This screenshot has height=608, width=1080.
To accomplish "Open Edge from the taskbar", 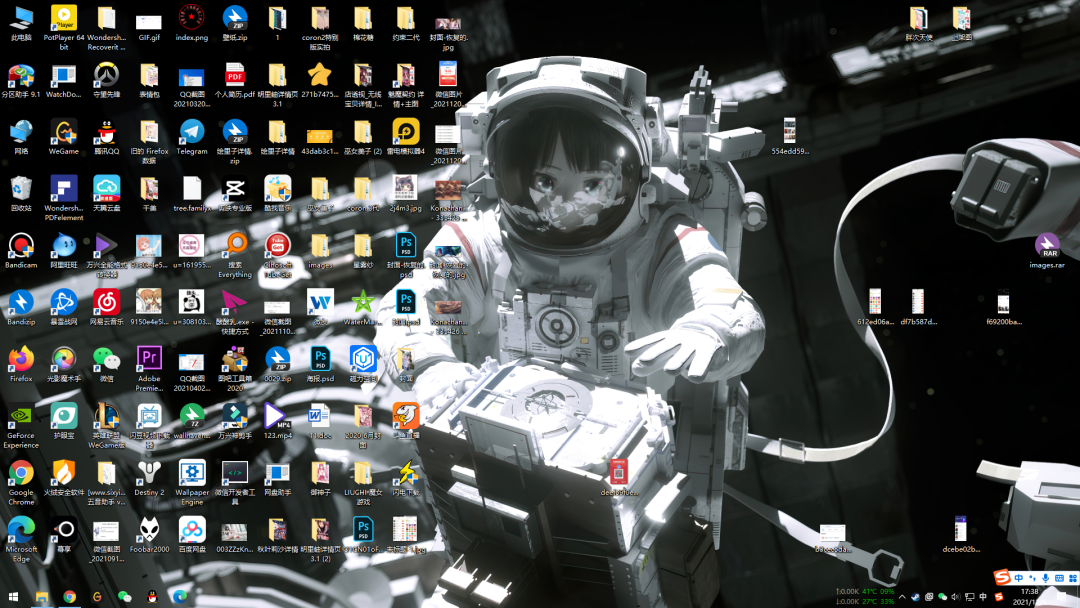I will [x=180, y=596].
